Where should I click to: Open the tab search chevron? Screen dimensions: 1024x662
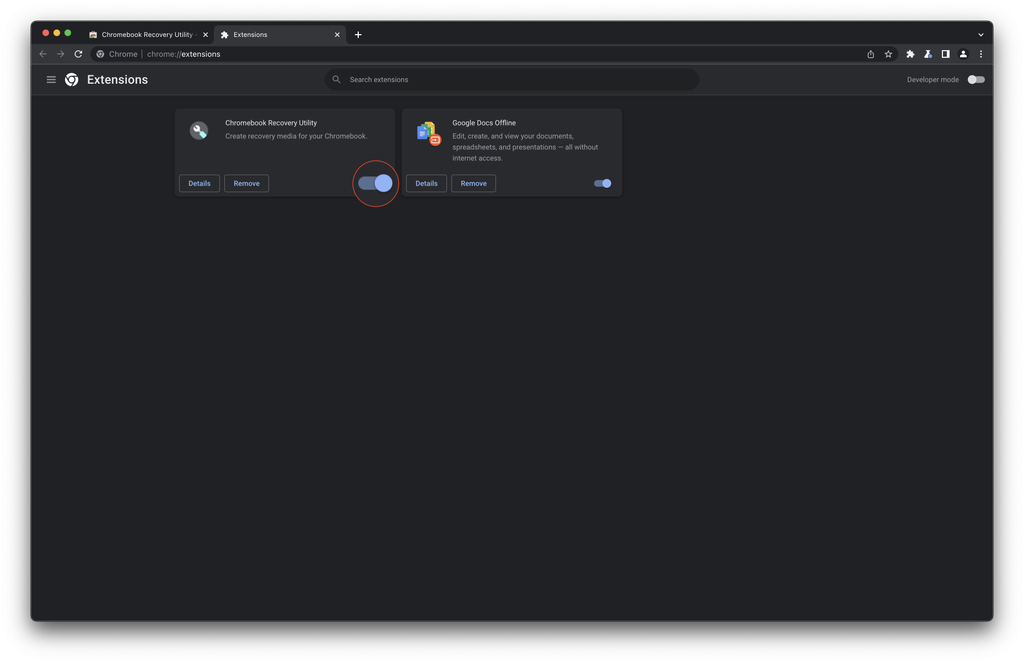(x=979, y=33)
